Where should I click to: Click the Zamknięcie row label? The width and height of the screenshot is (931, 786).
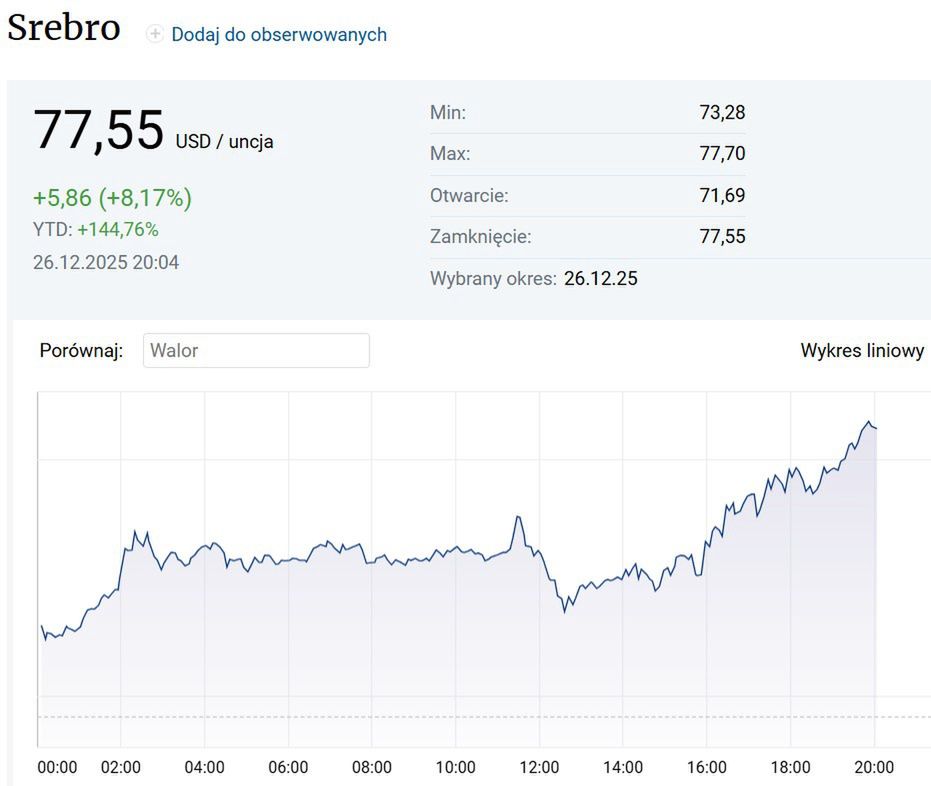[x=480, y=237]
